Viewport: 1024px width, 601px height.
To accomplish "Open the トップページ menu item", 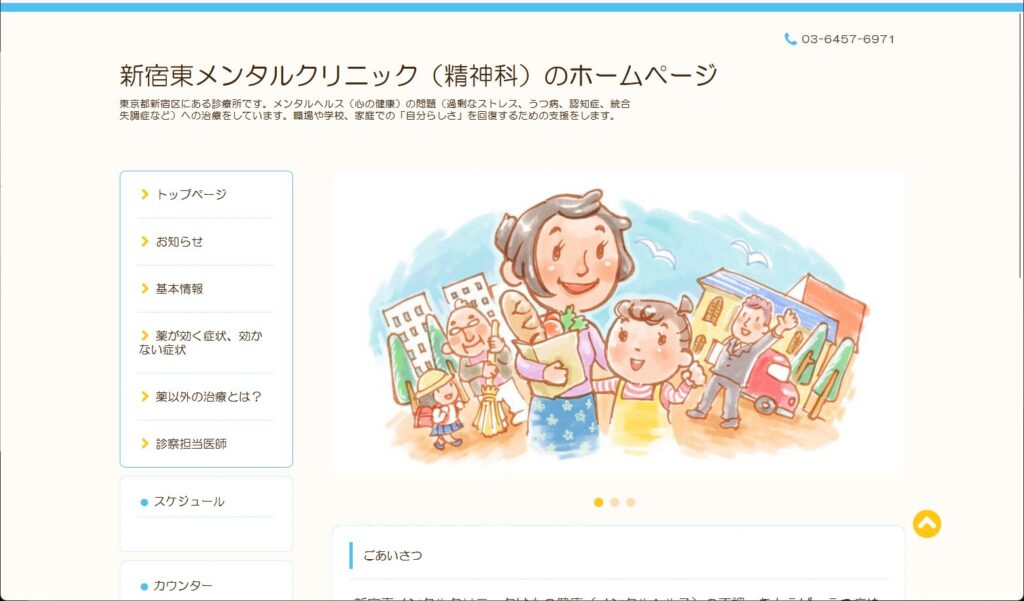I will point(206,195).
